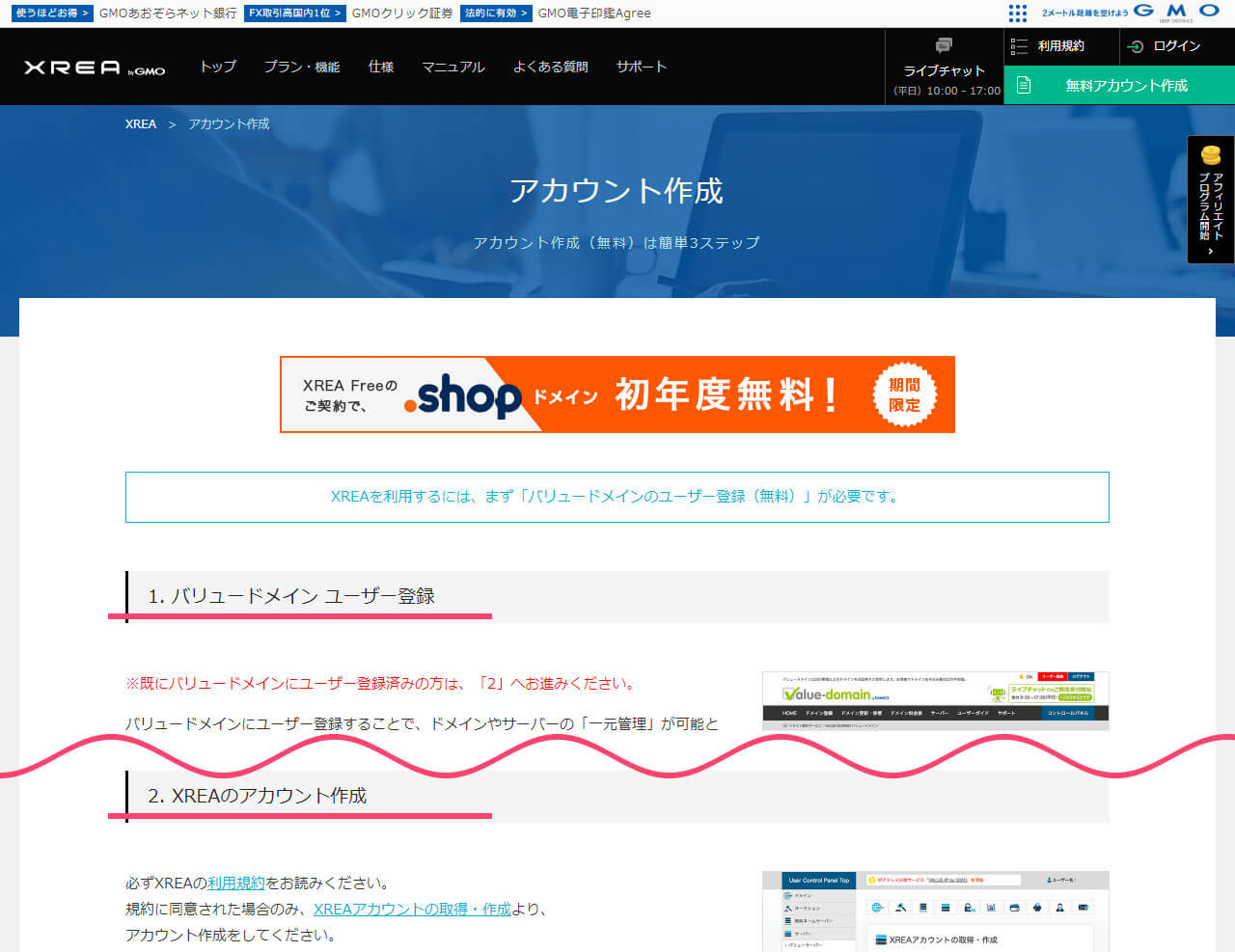Open the 仕様 menu item

[381, 67]
